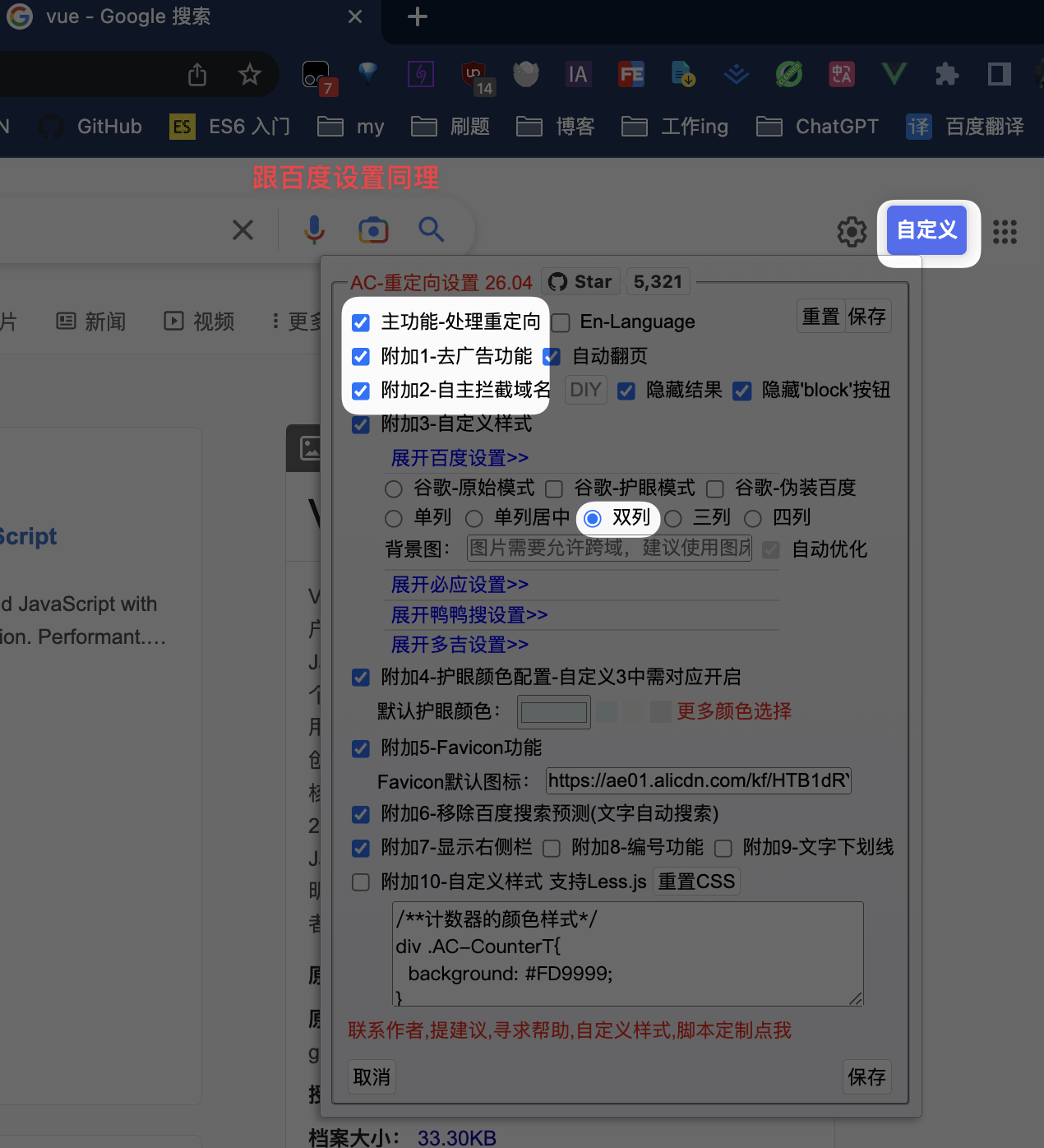Click the browser extensions puzzle piece icon
The width and height of the screenshot is (1044, 1148).
point(947,74)
